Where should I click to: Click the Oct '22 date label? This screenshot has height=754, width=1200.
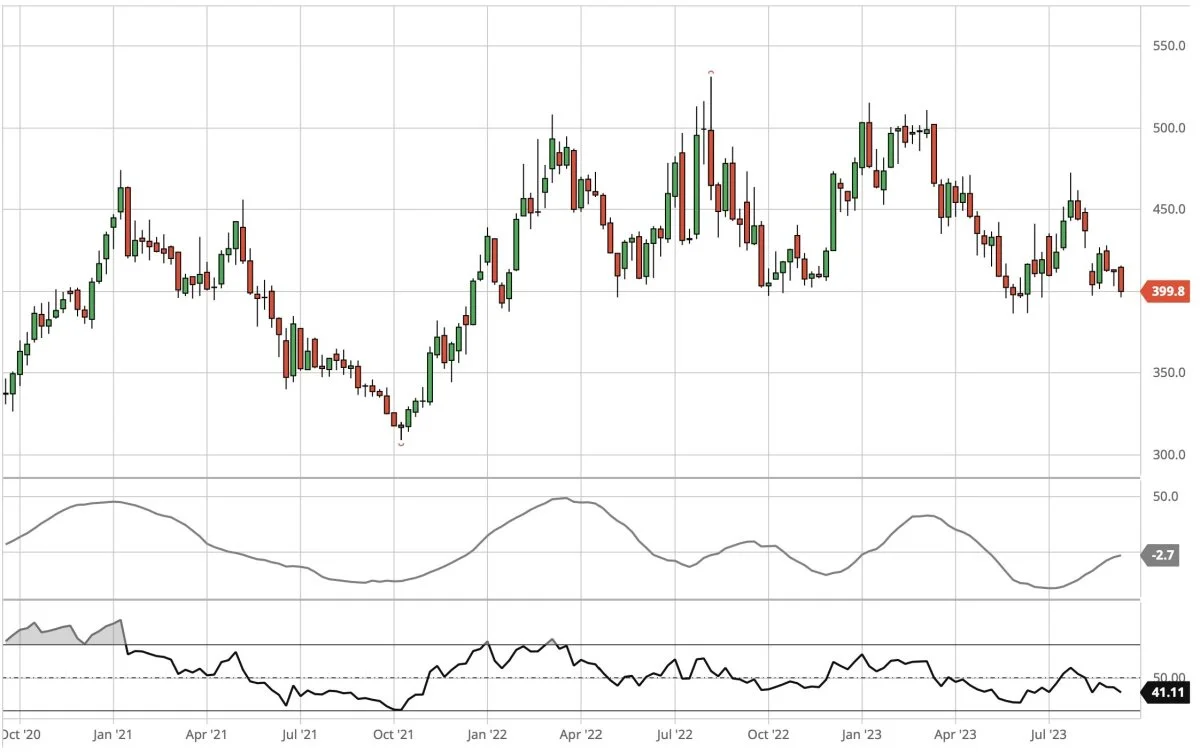click(767, 735)
